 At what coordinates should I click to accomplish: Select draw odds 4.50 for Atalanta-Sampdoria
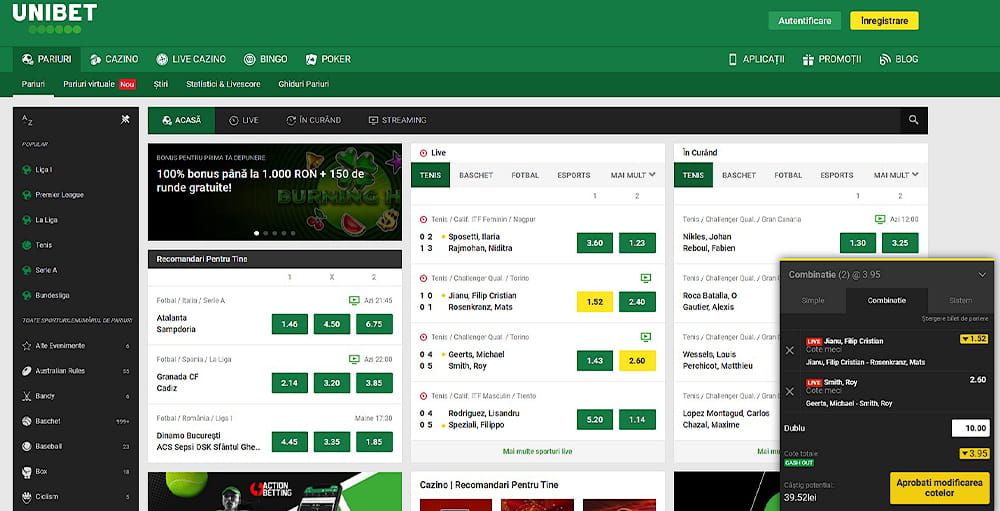[x=332, y=324]
